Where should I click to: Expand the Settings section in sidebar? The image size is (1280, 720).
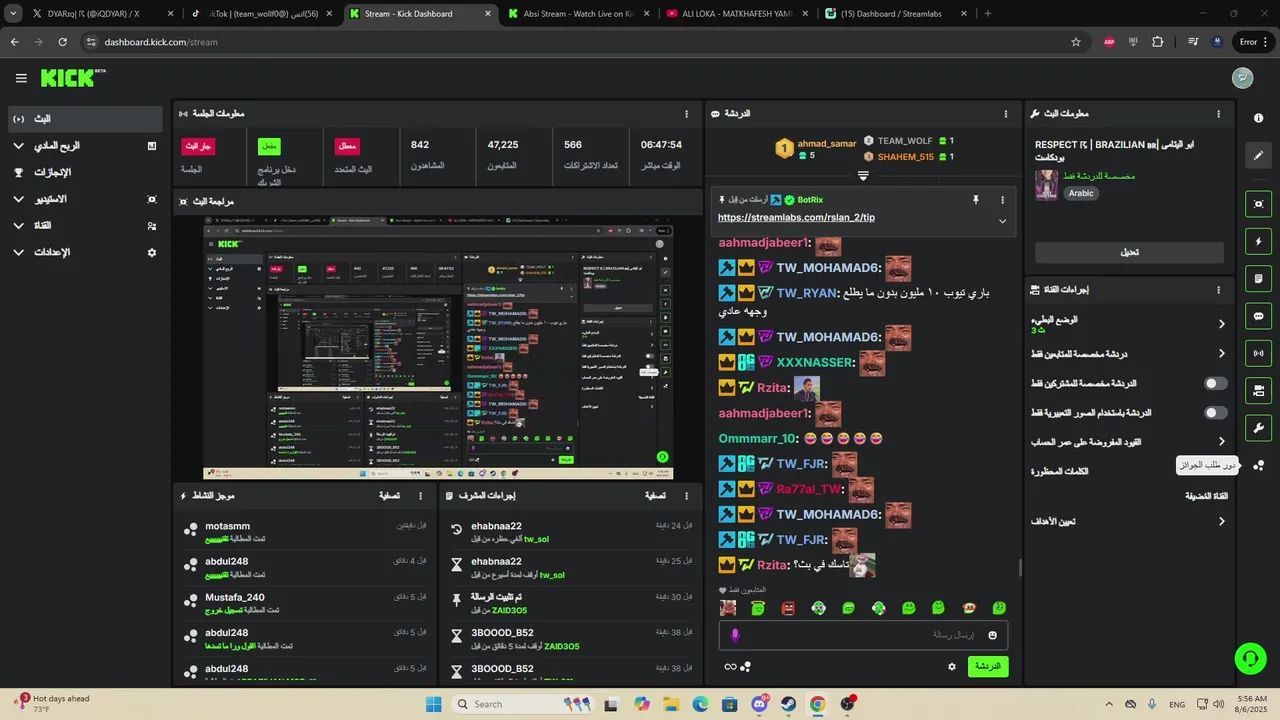83,252
